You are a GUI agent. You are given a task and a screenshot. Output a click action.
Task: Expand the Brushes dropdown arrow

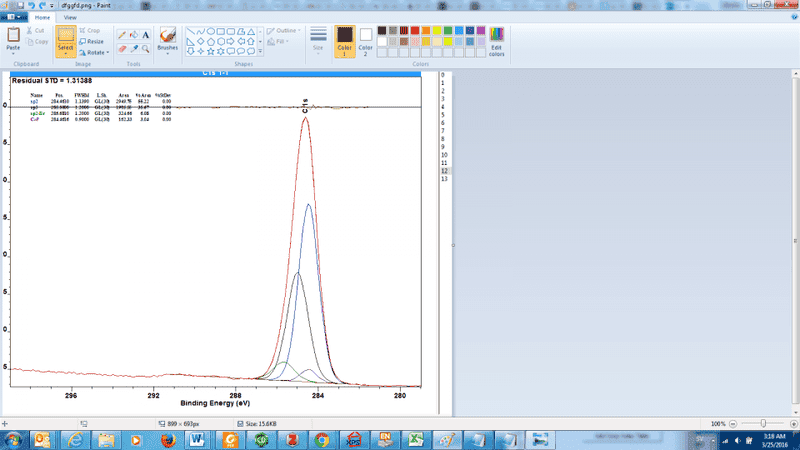coord(167,53)
